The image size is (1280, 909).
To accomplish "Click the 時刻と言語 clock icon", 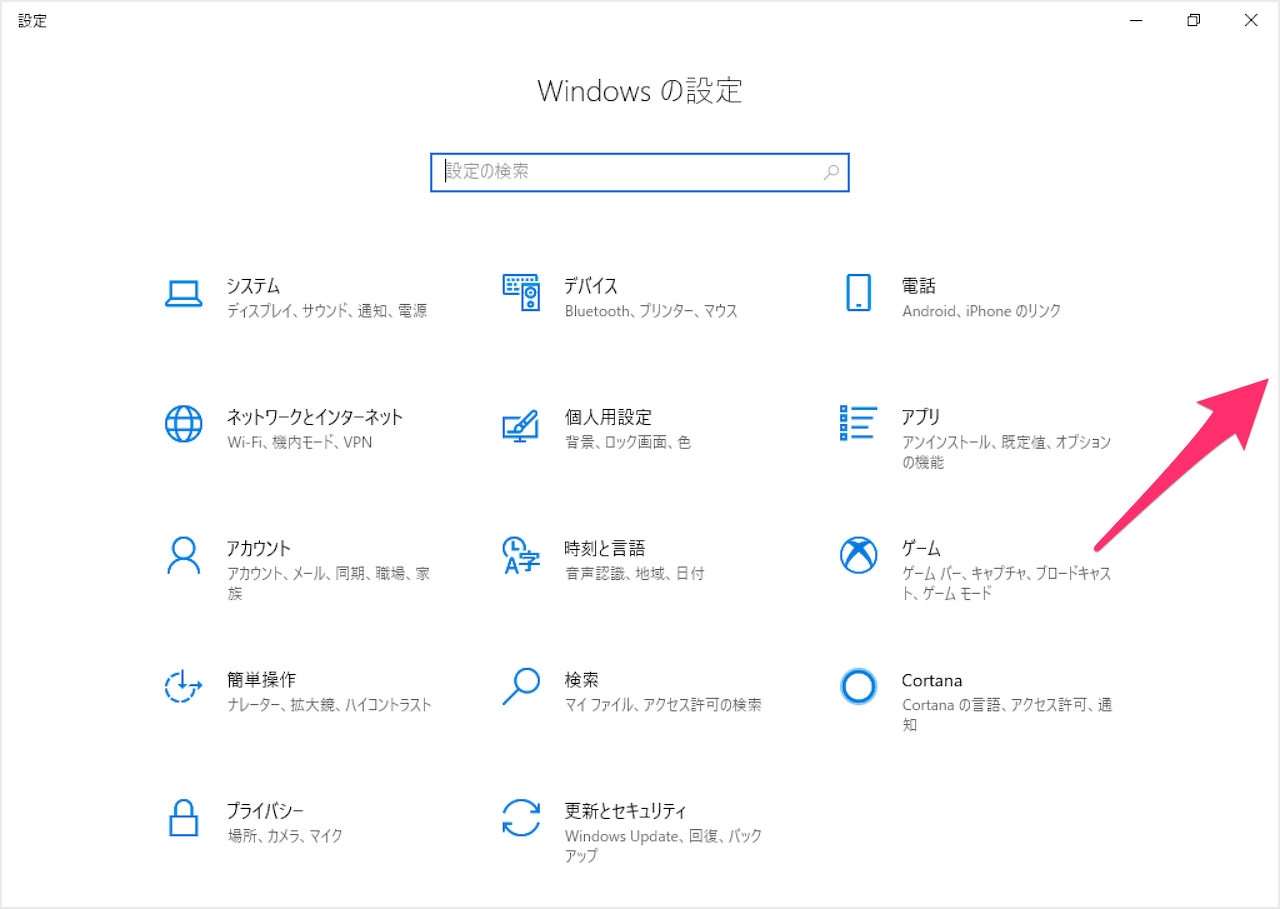I will point(521,555).
